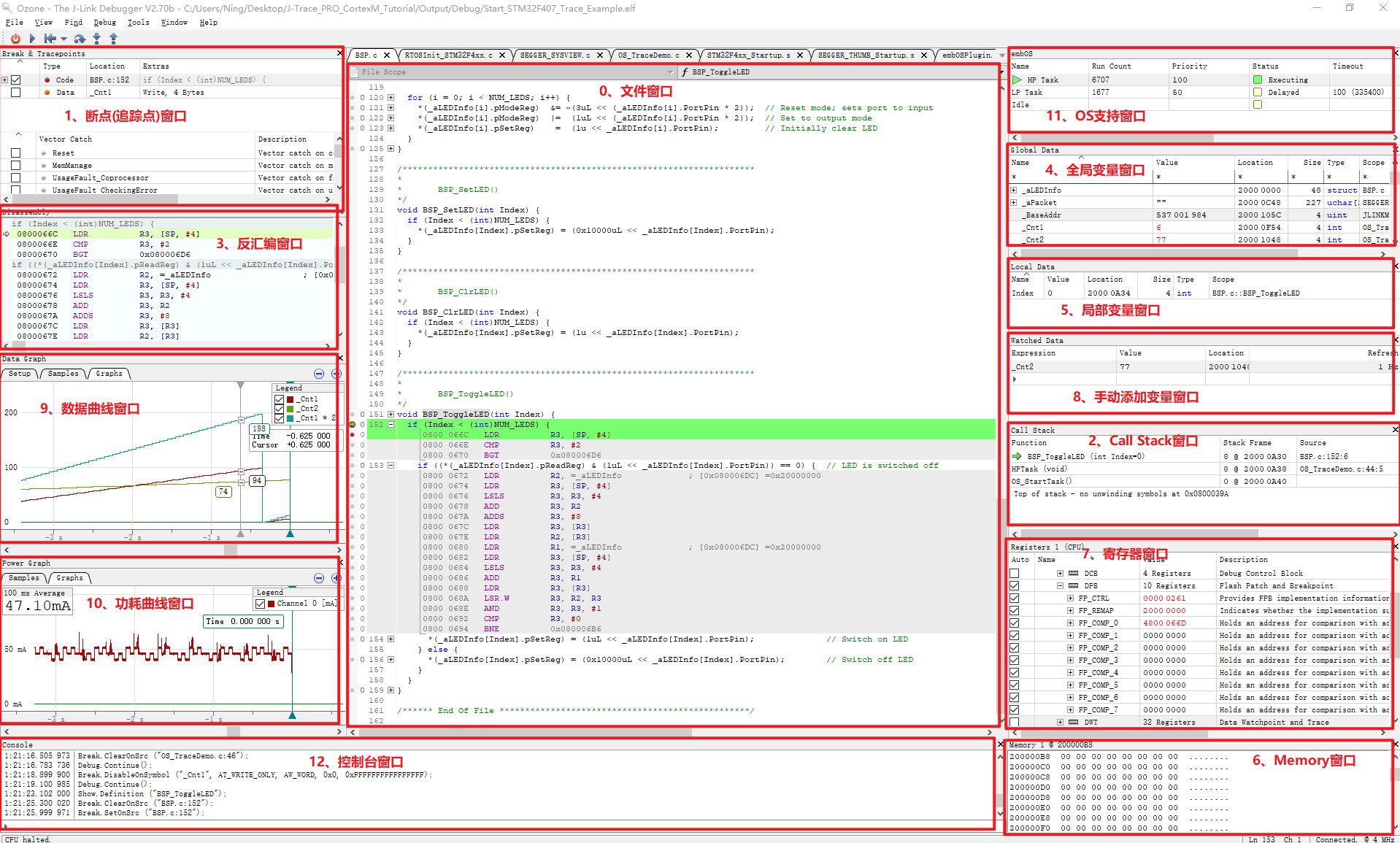Screen dimensions: 1400x843
Task: Open the Debug menu
Action: tap(104, 23)
